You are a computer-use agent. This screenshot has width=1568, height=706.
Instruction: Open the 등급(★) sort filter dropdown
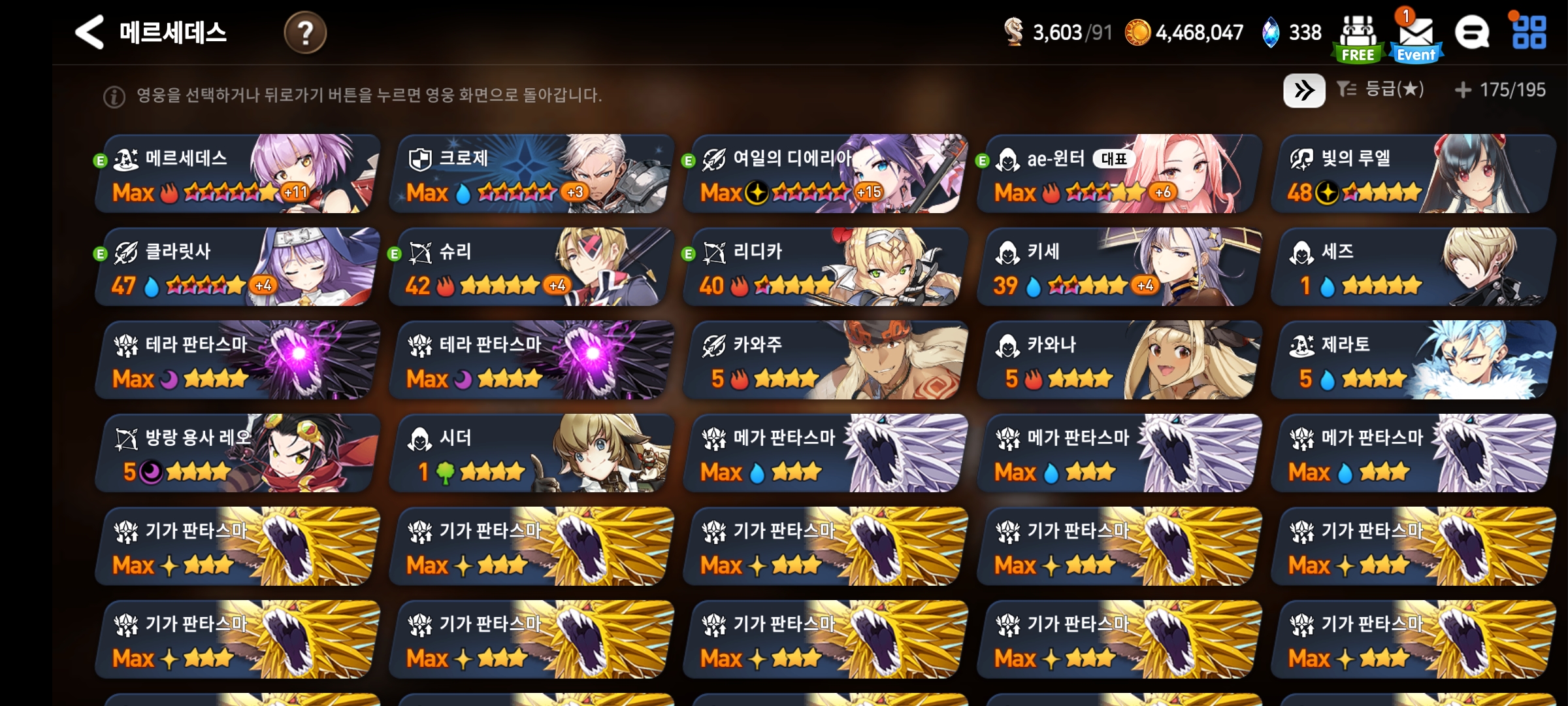click(1380, 90)
